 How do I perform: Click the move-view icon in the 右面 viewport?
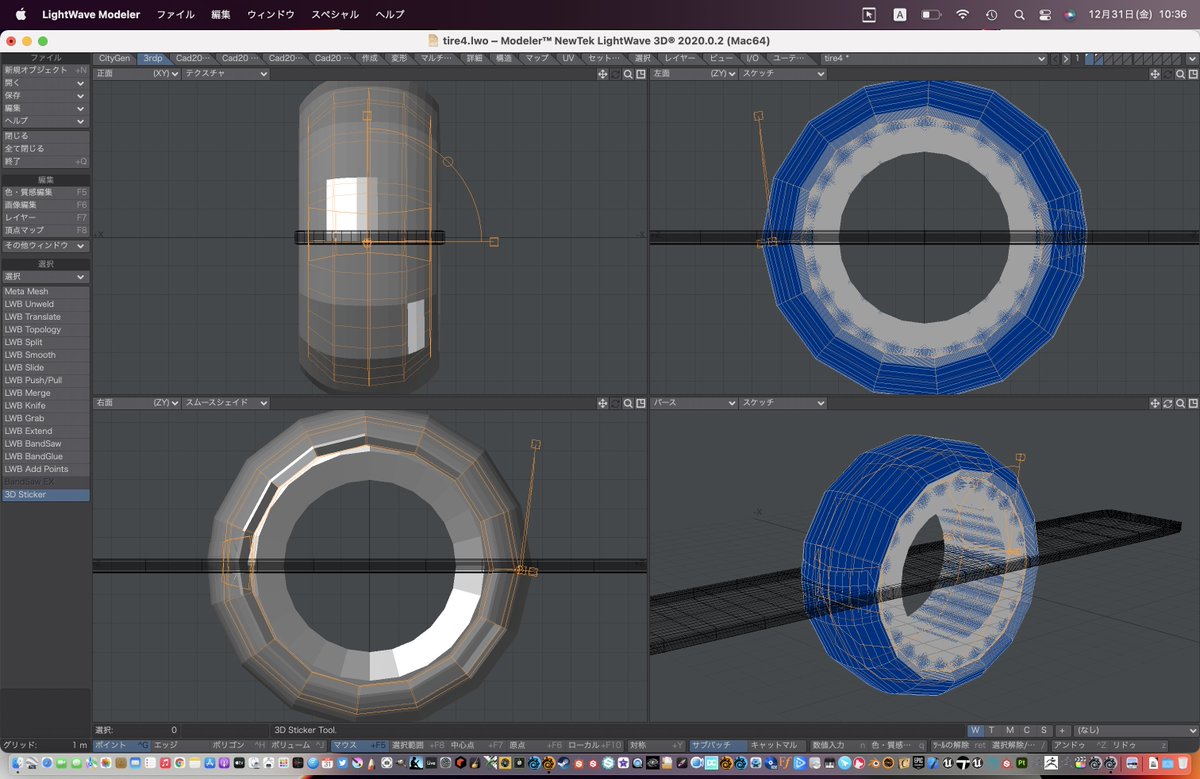pyautogui.click(x=603, y=403)
